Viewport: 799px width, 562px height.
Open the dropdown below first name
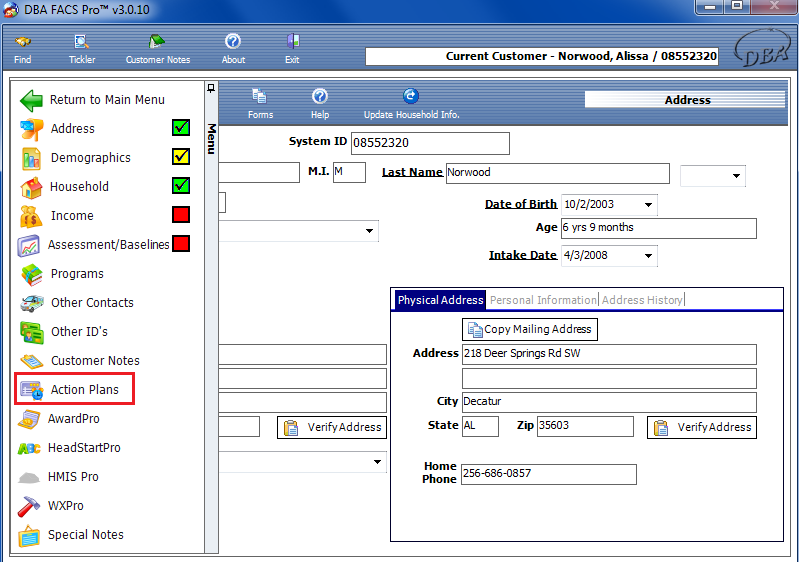pos(369,231)
